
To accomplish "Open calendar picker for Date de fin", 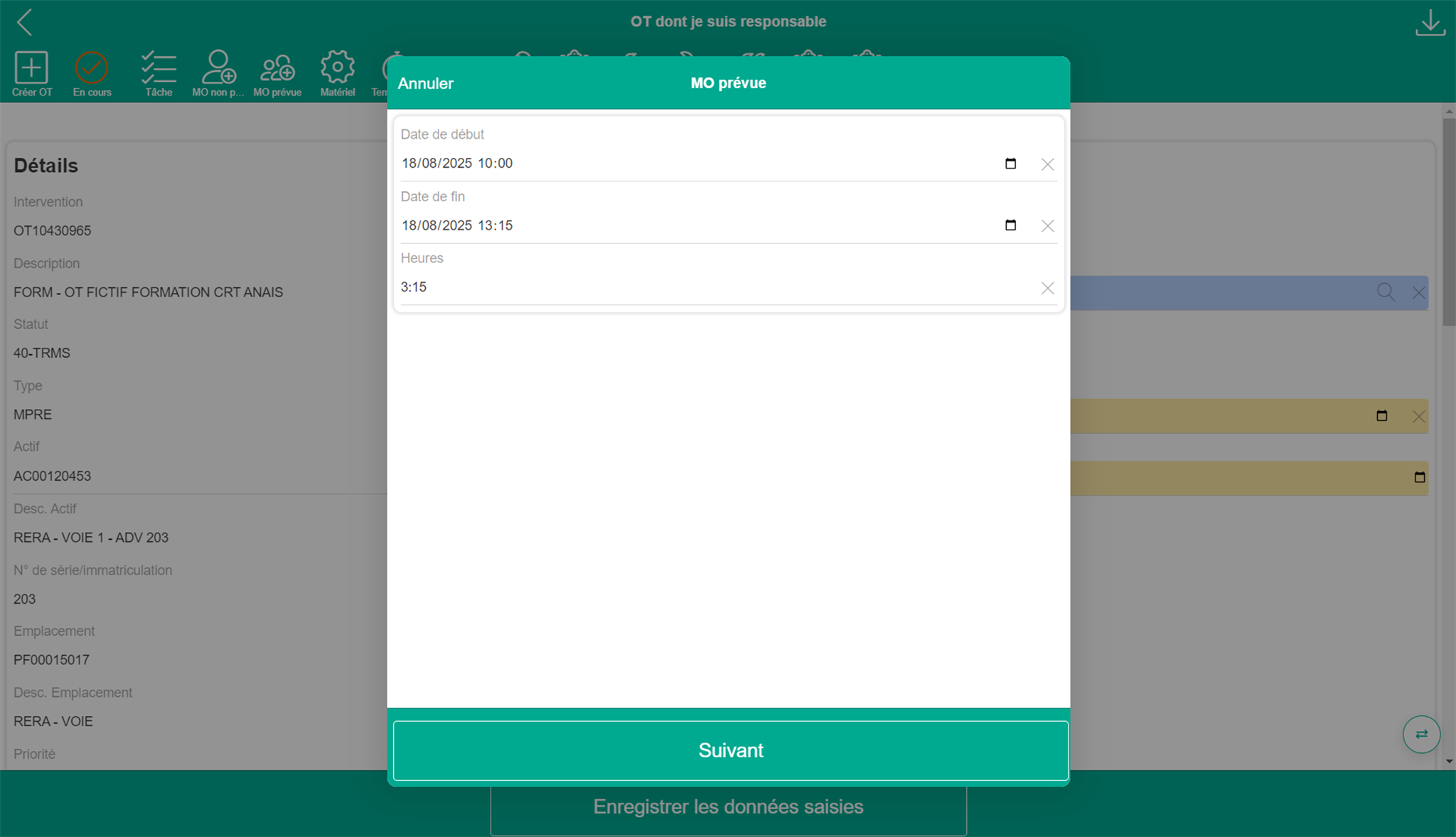I will point(1010,225).
